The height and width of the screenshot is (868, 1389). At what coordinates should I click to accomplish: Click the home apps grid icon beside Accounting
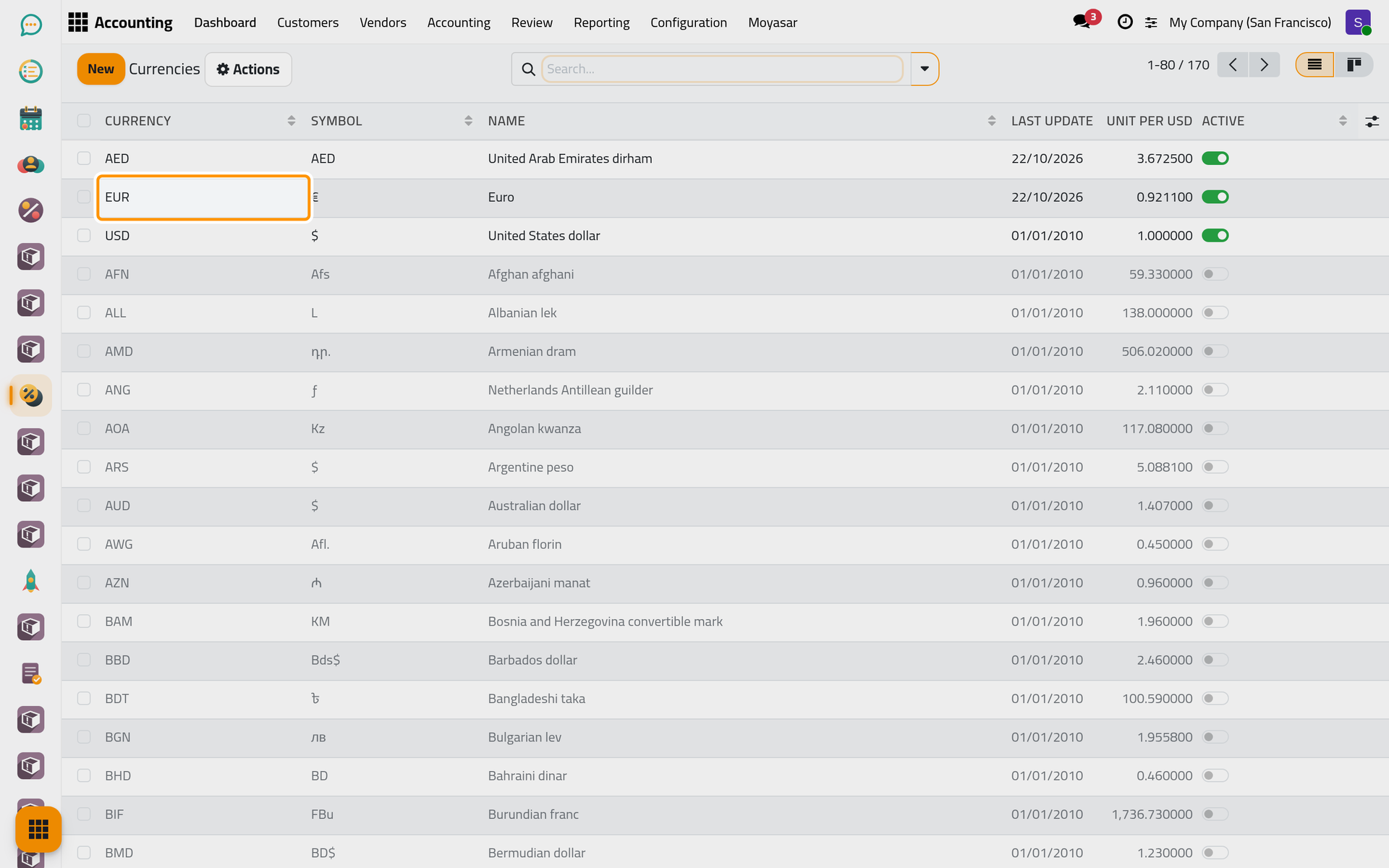pyautogui.click(x=77, y=22)
